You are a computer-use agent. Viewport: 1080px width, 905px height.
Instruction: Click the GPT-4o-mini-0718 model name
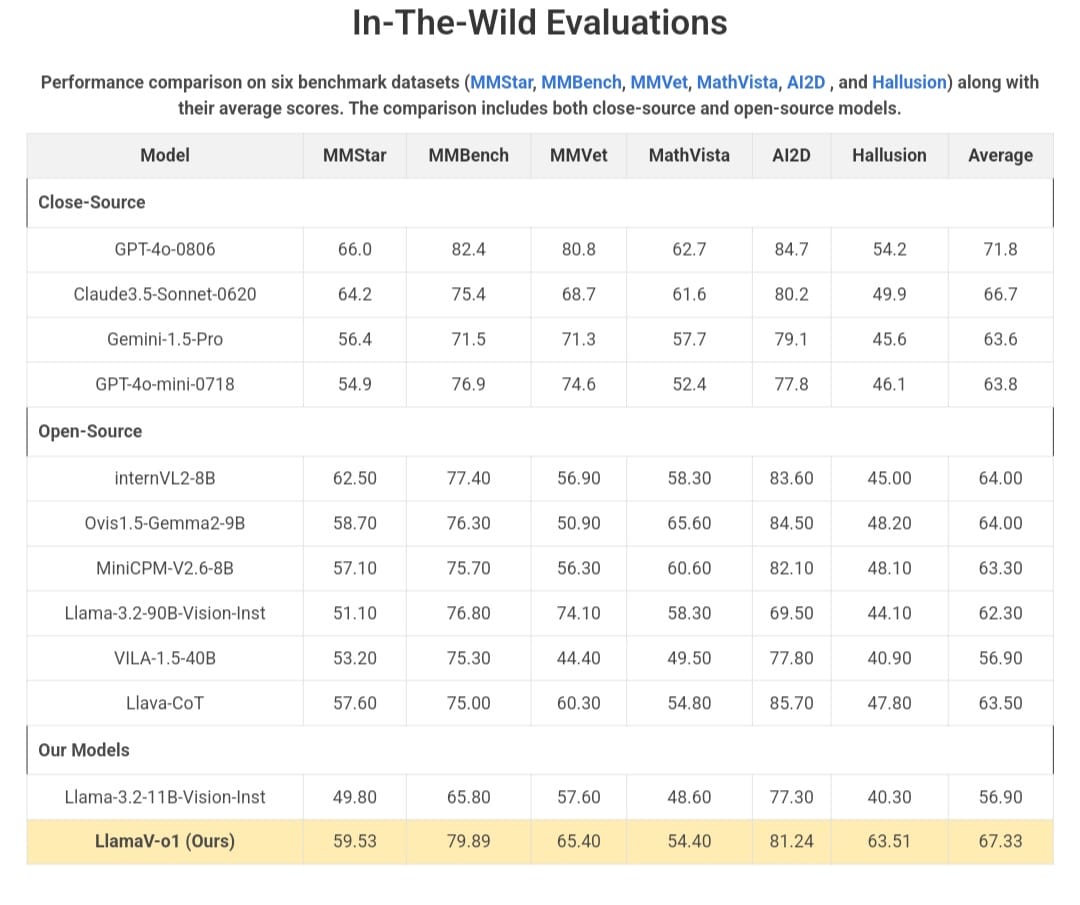coord(165,384)
